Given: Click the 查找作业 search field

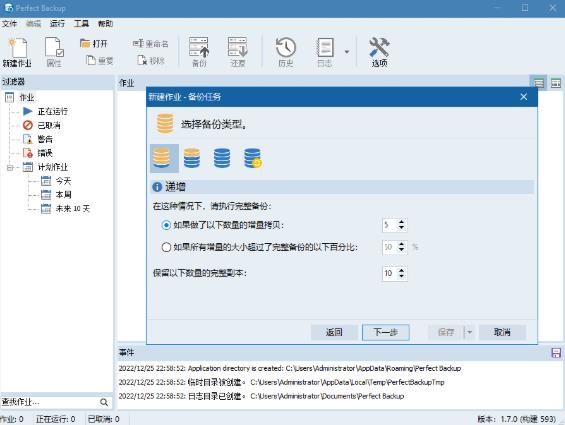Looking at the screenshot, I should click(x=50, y=402).
